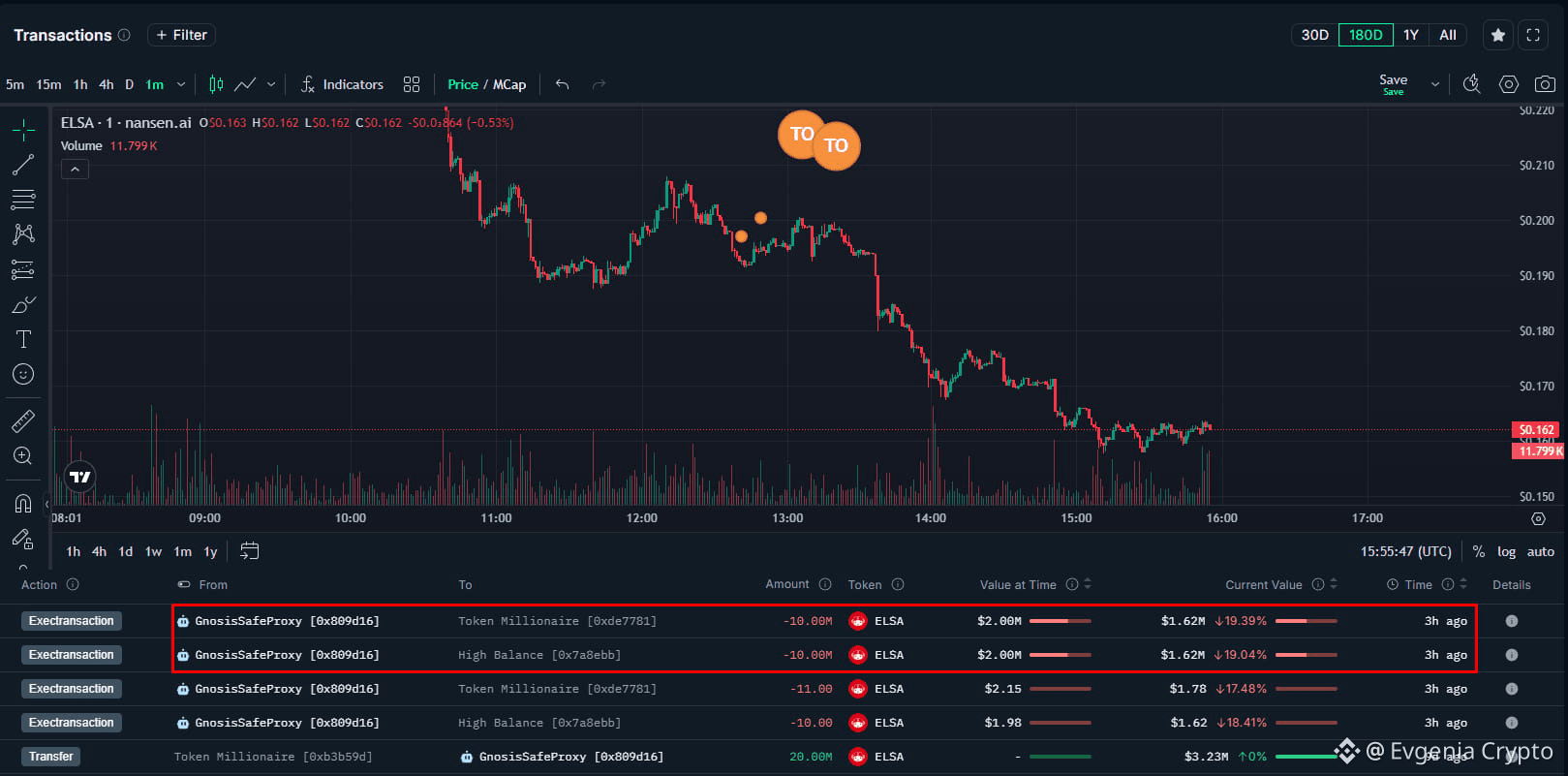Toggle the auto scale
Image resolution: width=1568 pixels, height=776 pixels.
pos(1541,551)
